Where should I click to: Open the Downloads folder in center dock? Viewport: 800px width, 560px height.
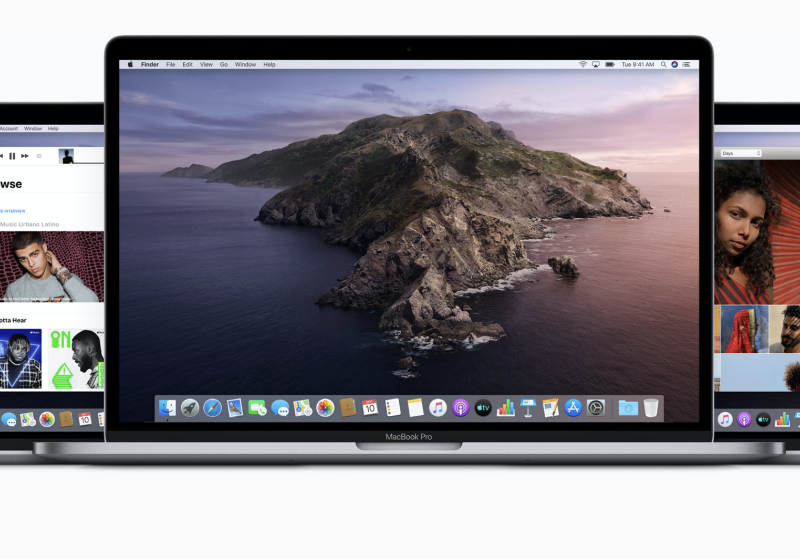[x=628, y=408]
